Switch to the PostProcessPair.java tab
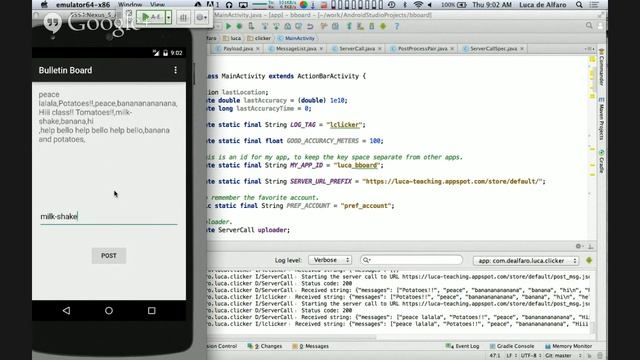Viewport: 640px width, 360px height. 422,49
